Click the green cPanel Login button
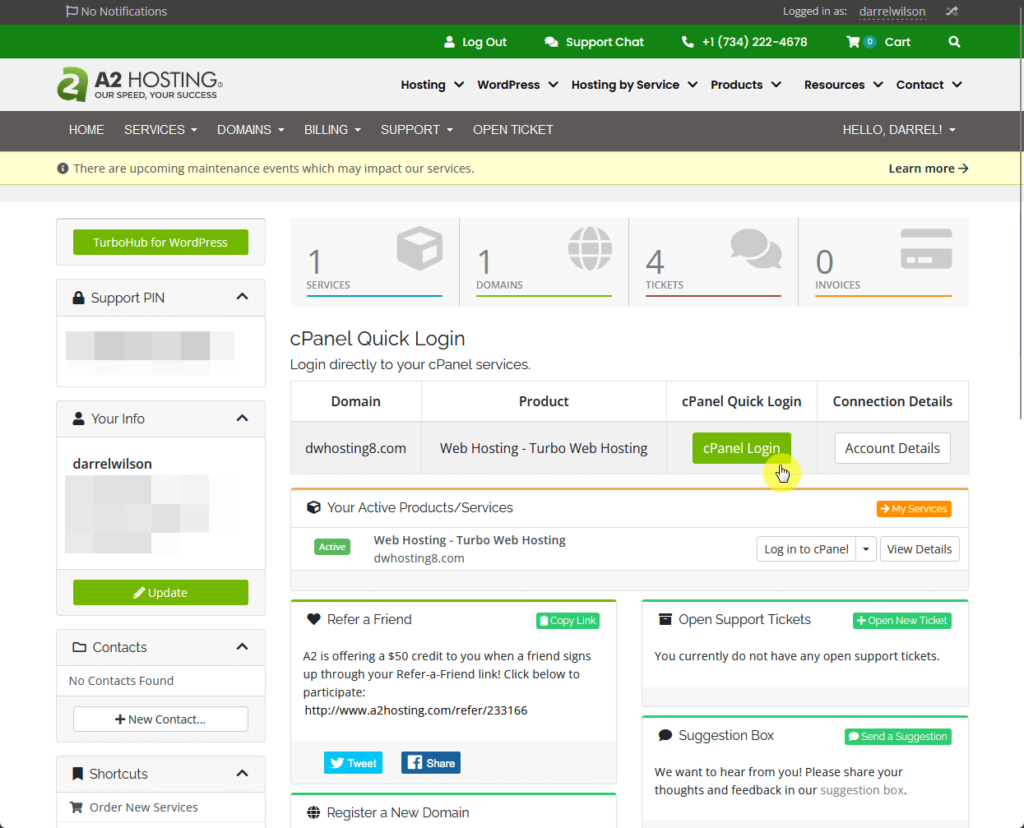 point(741,449)
